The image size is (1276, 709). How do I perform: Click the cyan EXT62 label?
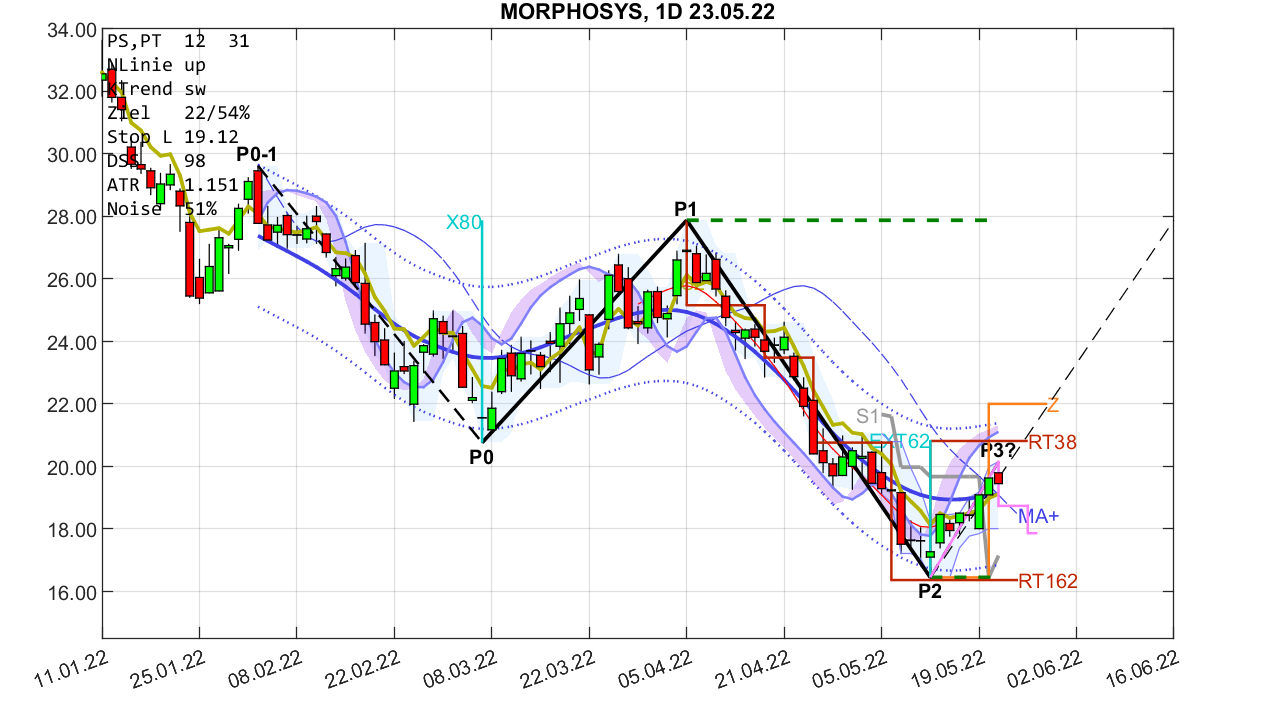pos(900,441)
